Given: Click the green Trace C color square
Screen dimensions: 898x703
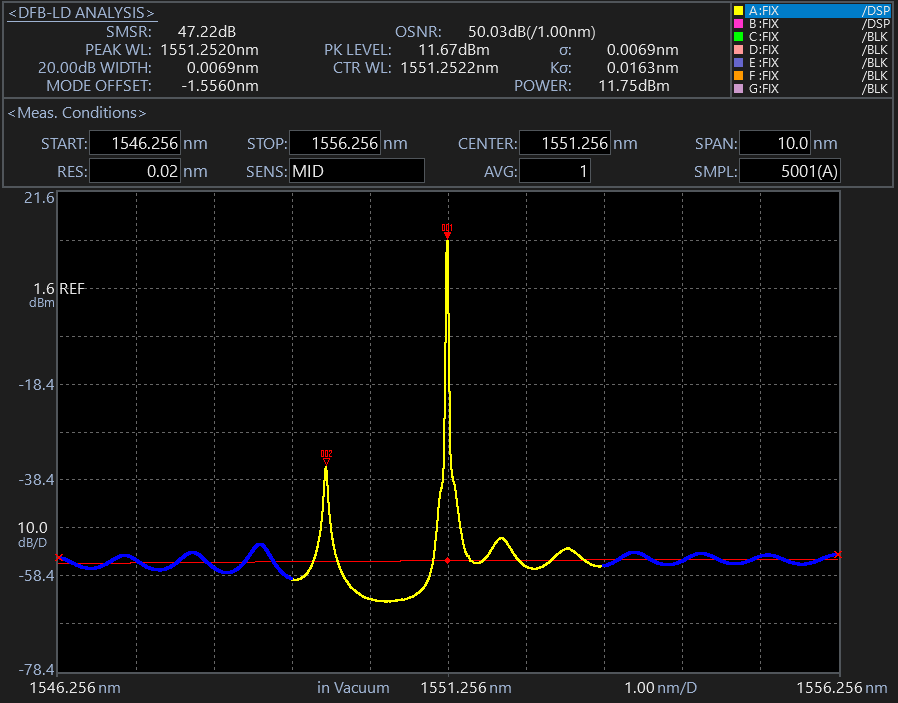Looking at the screenshot, I should [x=739, y=37].
